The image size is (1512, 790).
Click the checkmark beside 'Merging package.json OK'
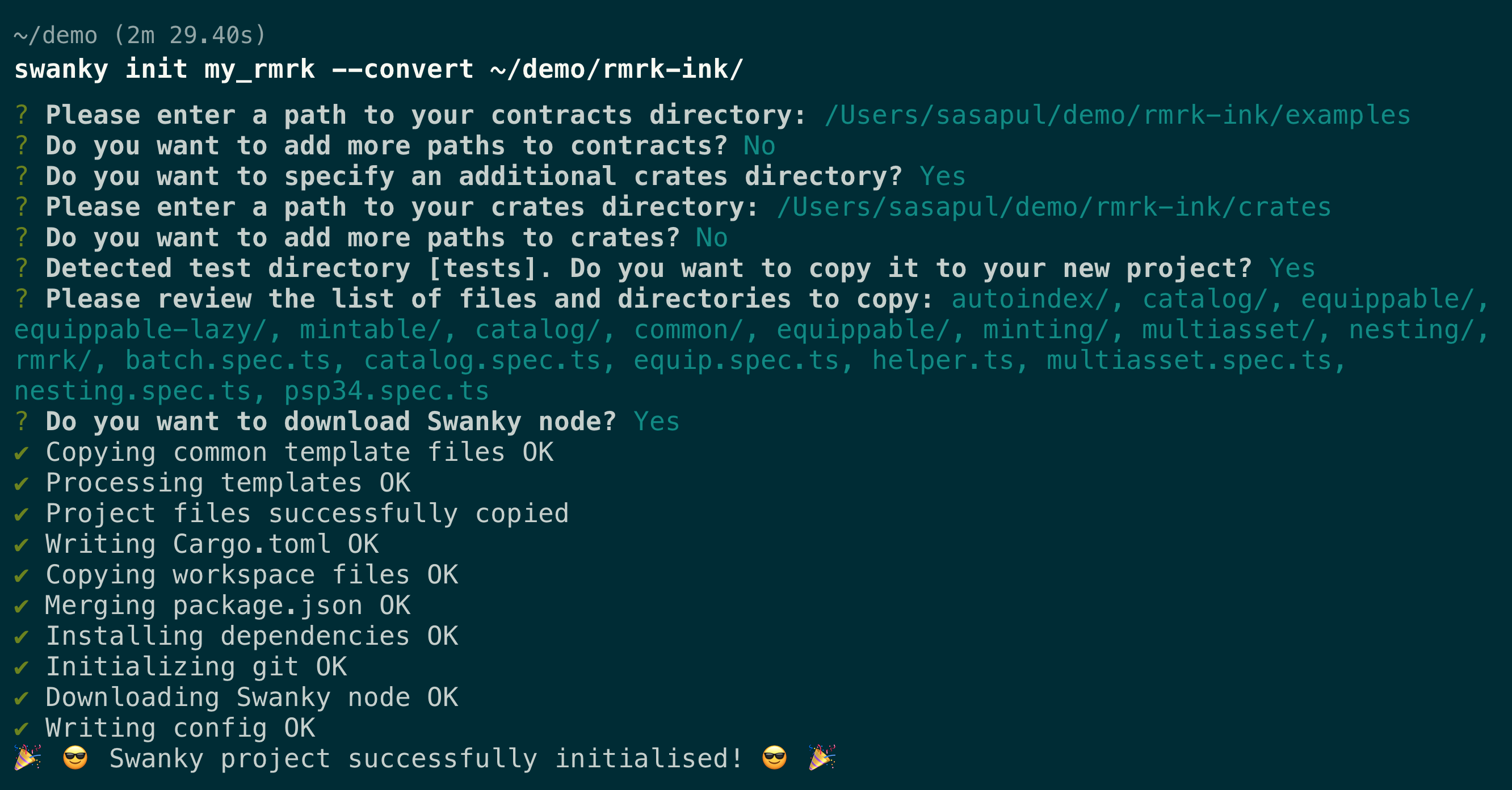[x=22, y=606]
